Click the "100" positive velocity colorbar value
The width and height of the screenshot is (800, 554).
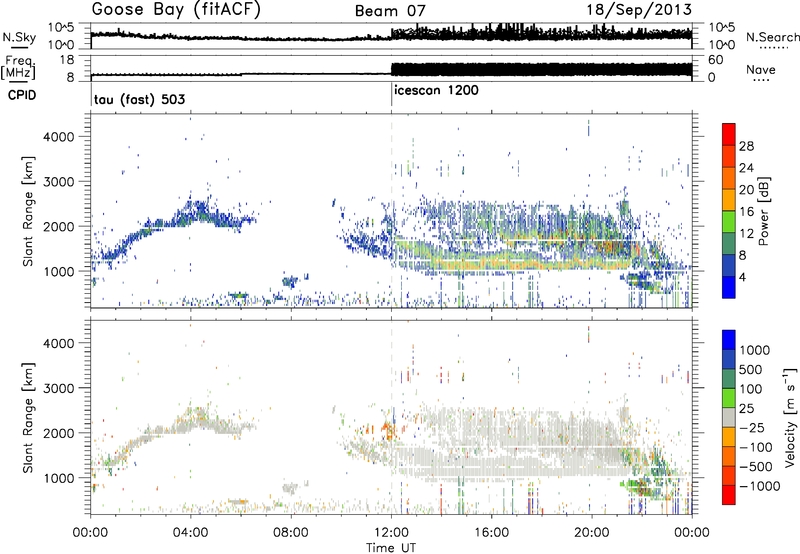[x=751, y=389]
